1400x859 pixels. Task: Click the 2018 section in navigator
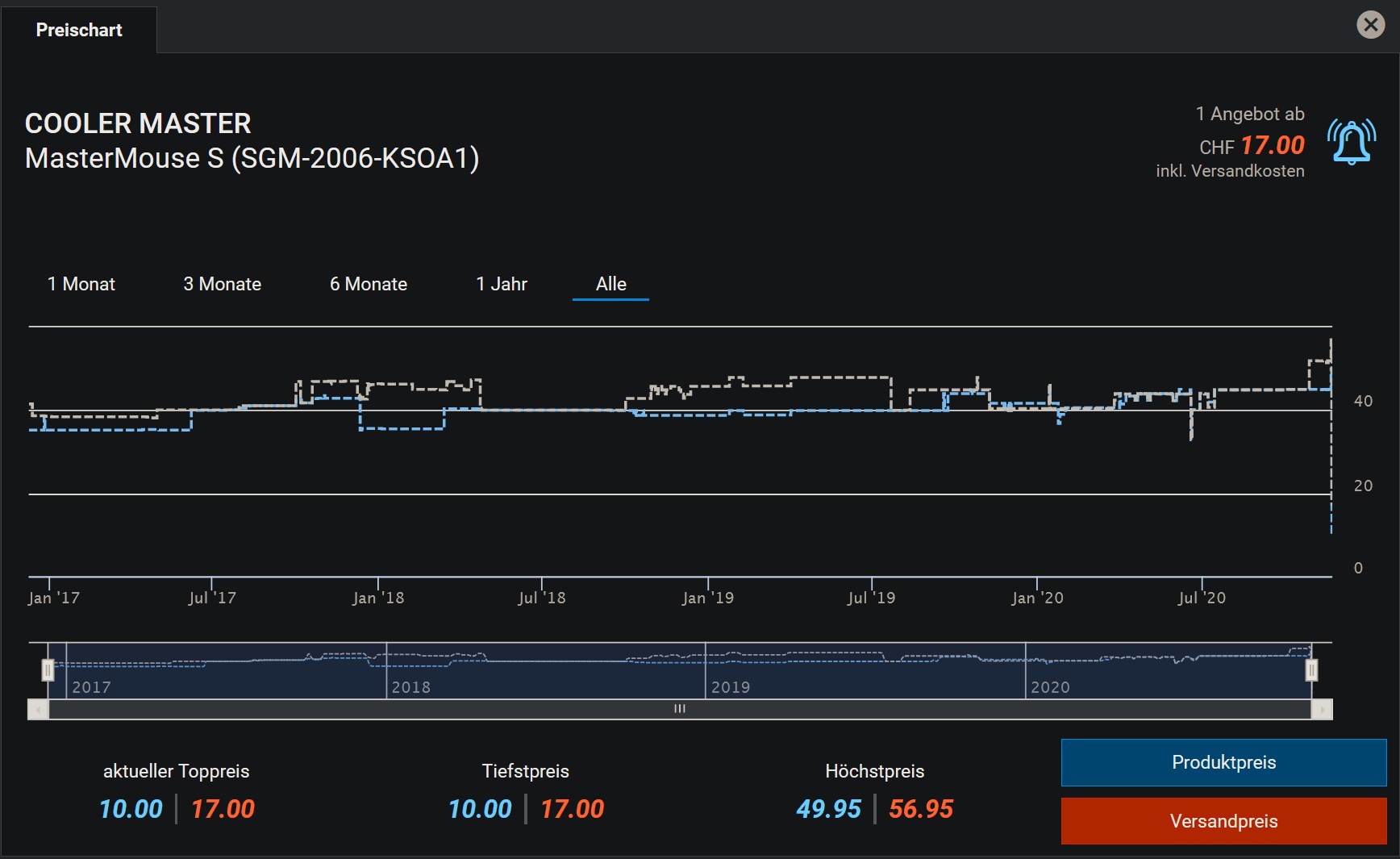click(545, 678)
